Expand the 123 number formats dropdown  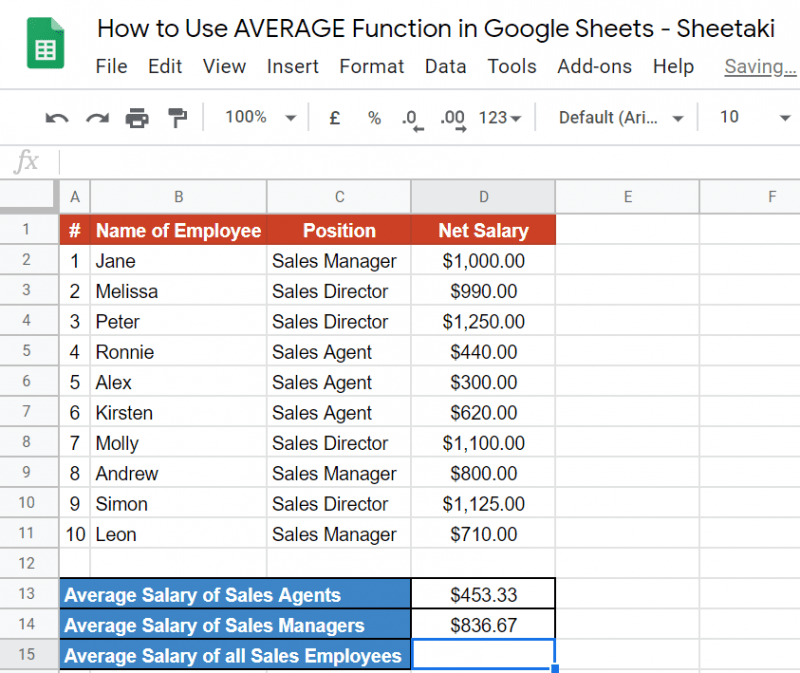point(500,118)
